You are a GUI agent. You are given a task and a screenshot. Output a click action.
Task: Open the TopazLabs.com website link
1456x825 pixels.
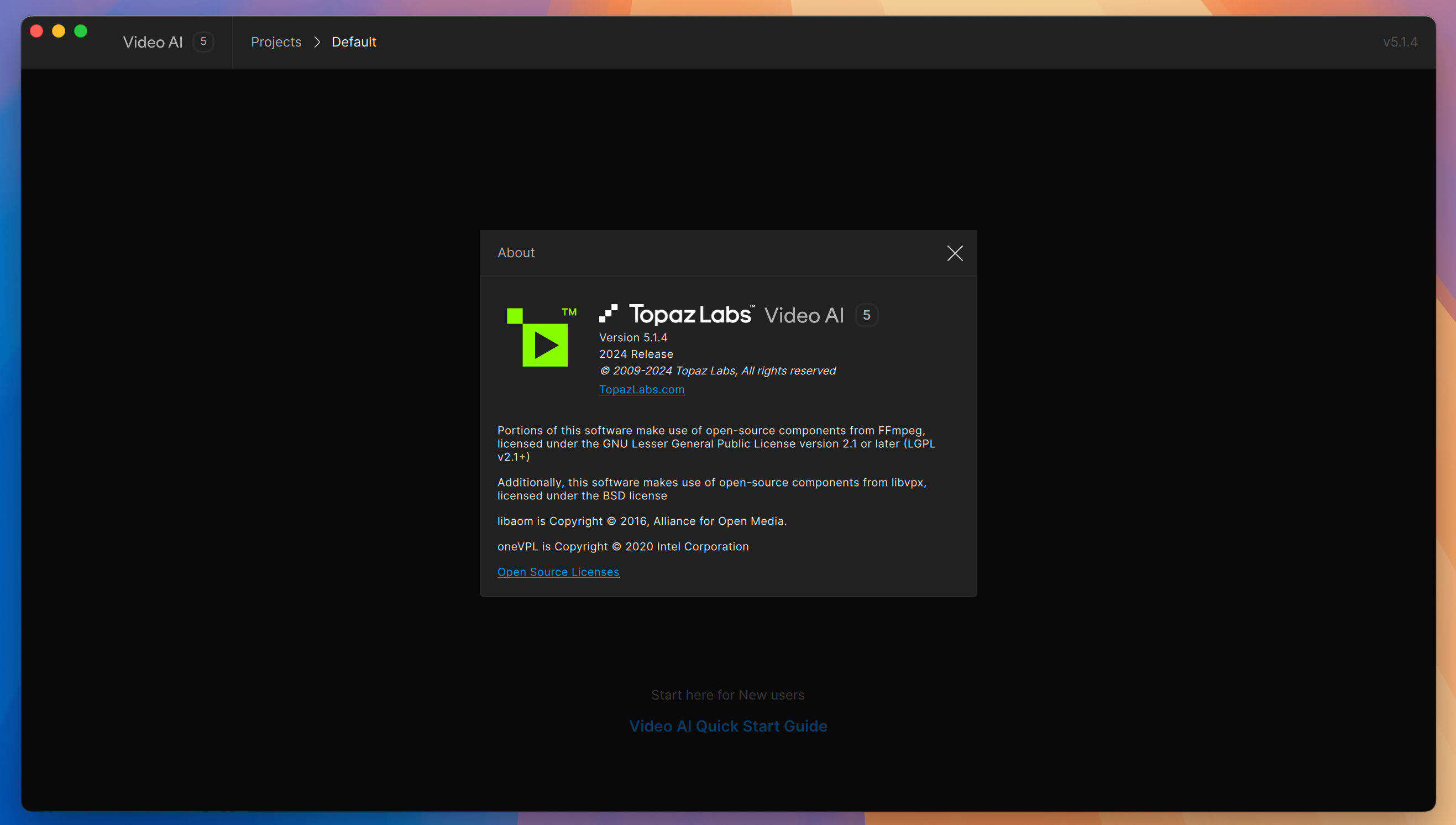pyautogui.click(x=640, y=388)
